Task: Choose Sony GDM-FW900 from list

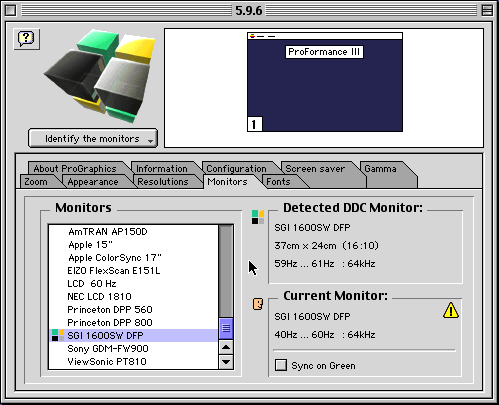Action: (133, 348)
